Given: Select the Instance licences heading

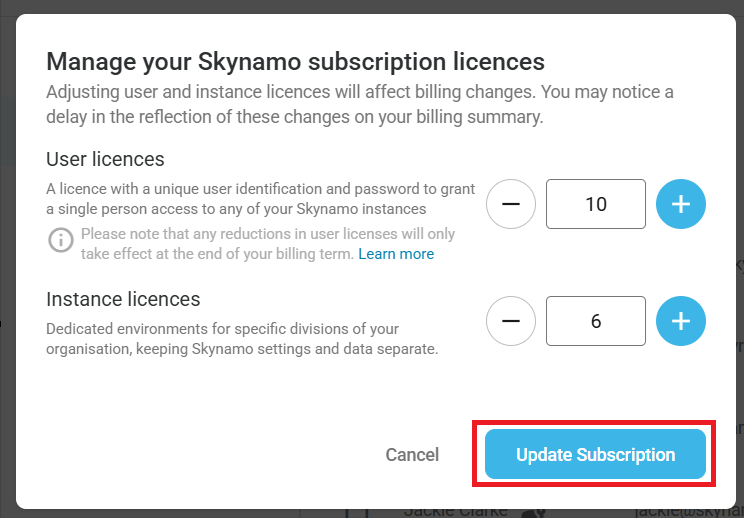Looking at the screenshot, I should coord(123,299).
